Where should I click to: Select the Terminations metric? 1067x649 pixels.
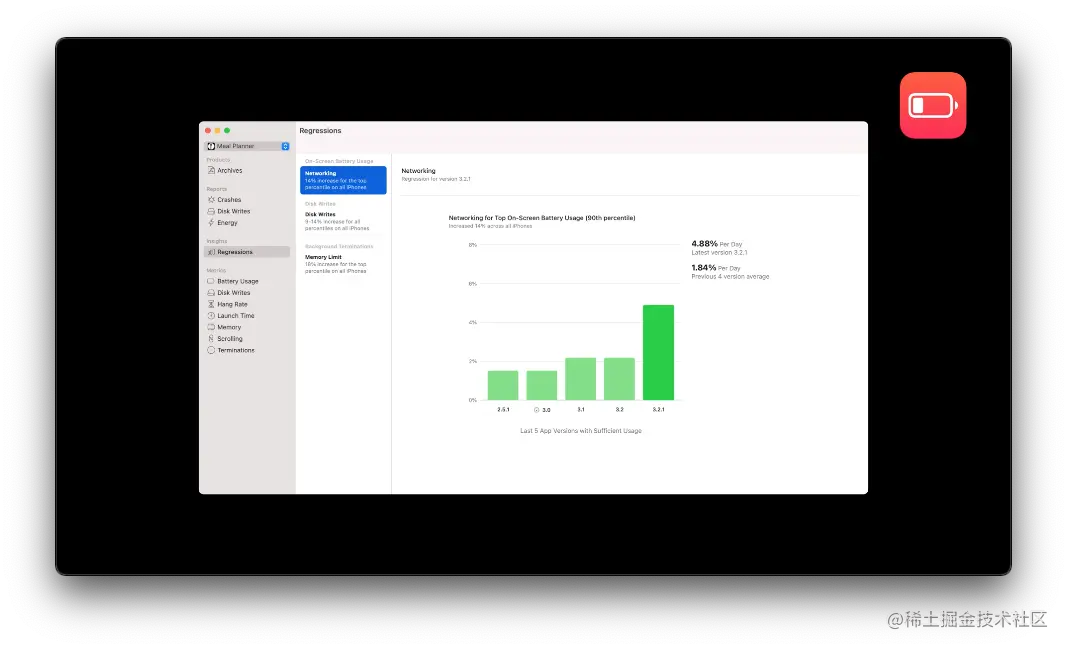point(231,350)
